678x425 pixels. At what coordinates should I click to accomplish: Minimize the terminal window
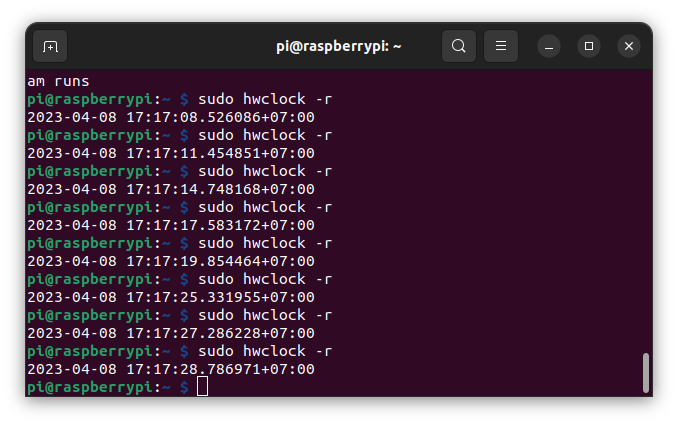tap(549, 46)
